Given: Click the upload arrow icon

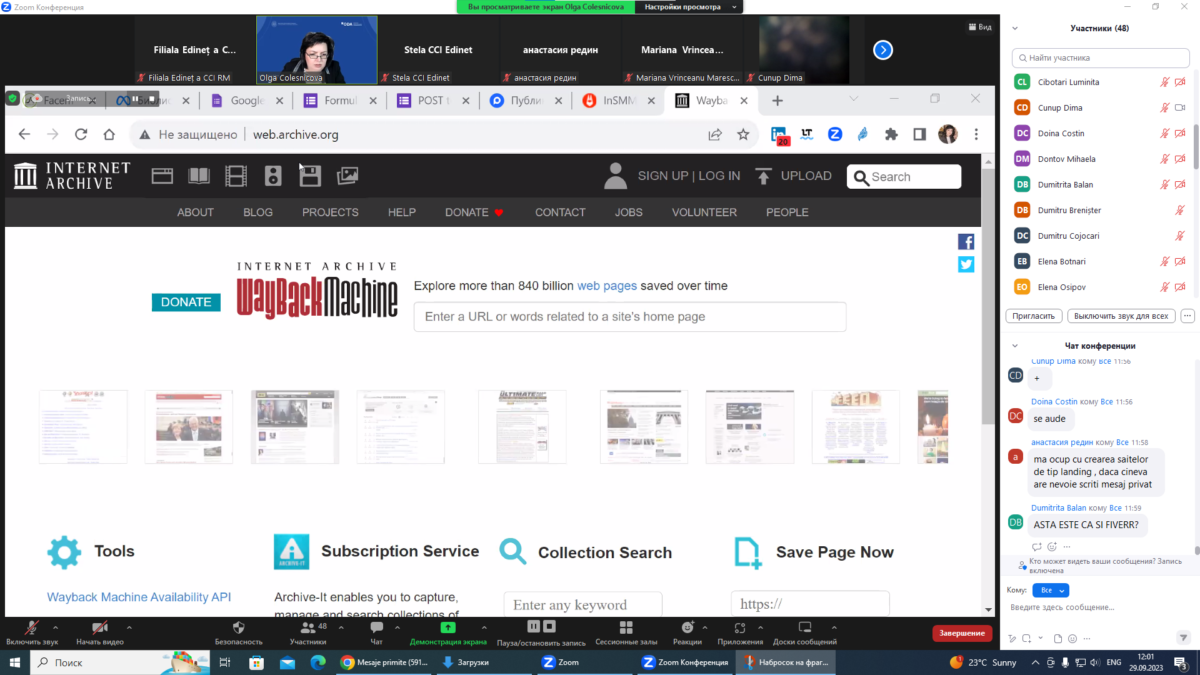Looking at the screenshot, I should tap(763, 176).
